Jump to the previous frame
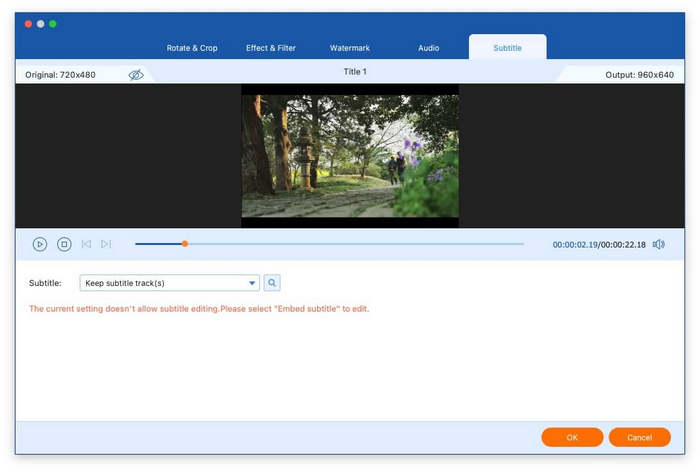Image resolution: width=700 pixels, height=472 pixels. coord(87,244)
